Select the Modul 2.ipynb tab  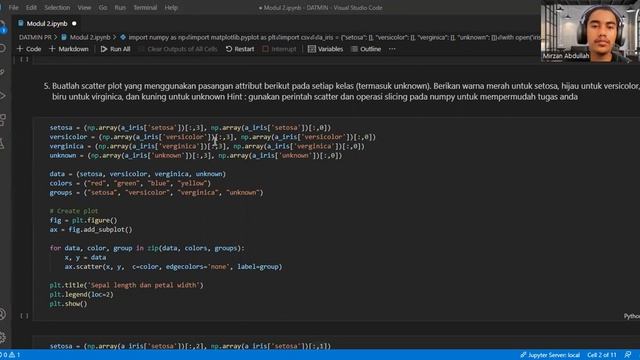[47, 24]
